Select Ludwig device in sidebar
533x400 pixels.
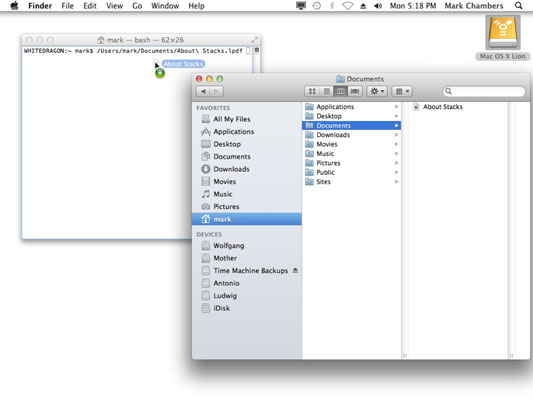click(246, 296)
